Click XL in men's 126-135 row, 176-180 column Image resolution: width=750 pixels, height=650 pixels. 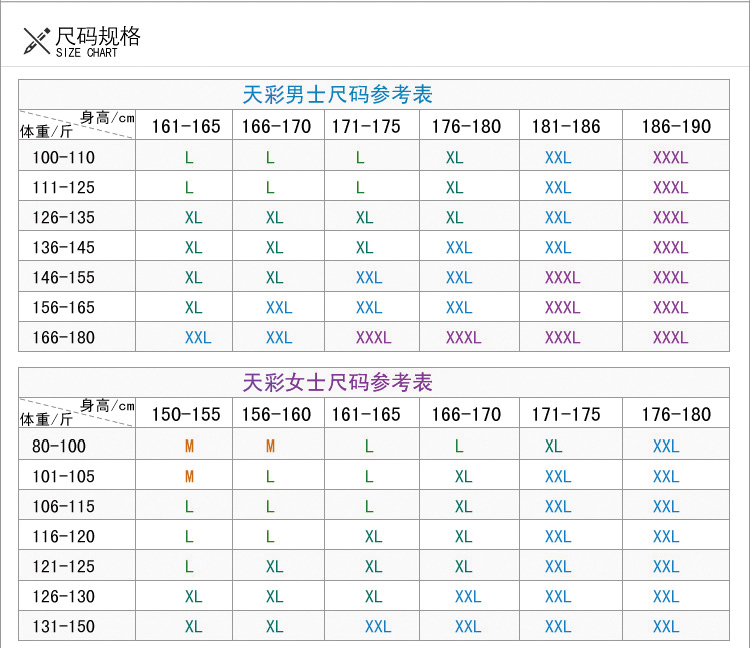(454, 218)
